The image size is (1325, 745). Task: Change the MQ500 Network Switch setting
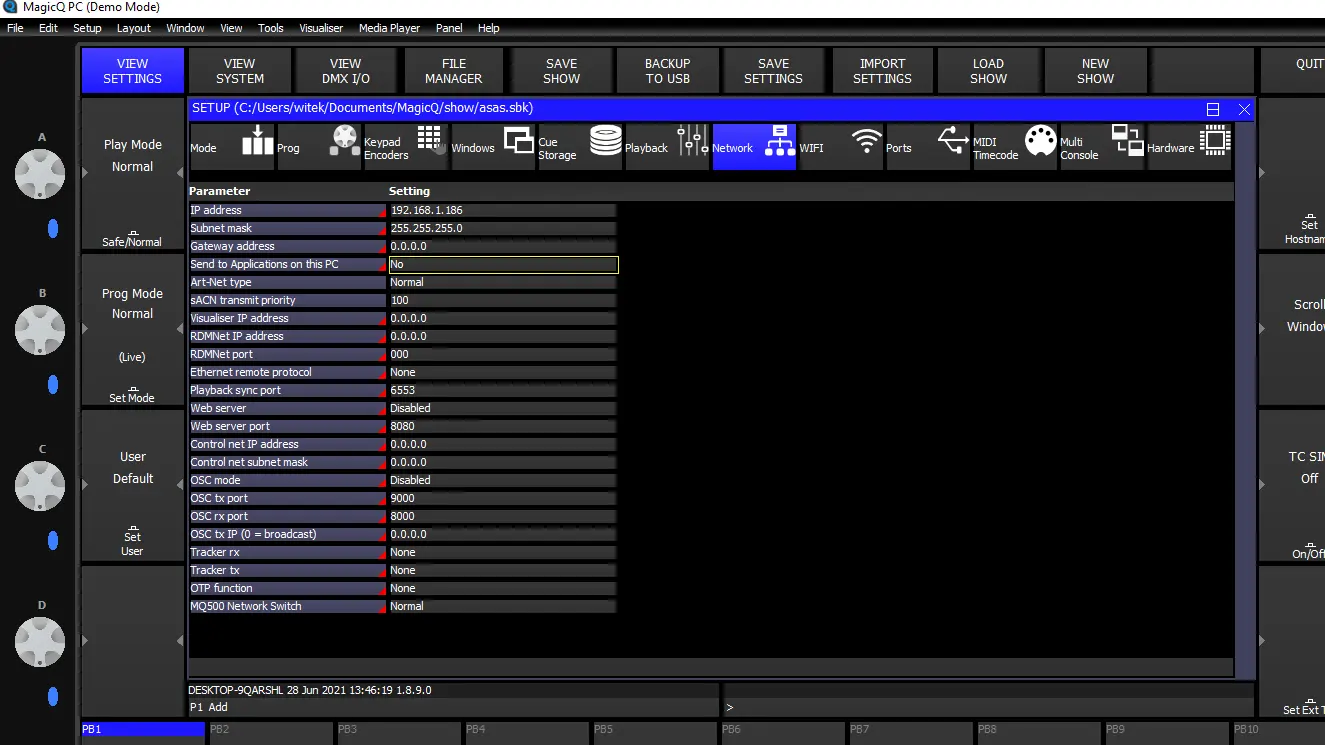[502, 606]
